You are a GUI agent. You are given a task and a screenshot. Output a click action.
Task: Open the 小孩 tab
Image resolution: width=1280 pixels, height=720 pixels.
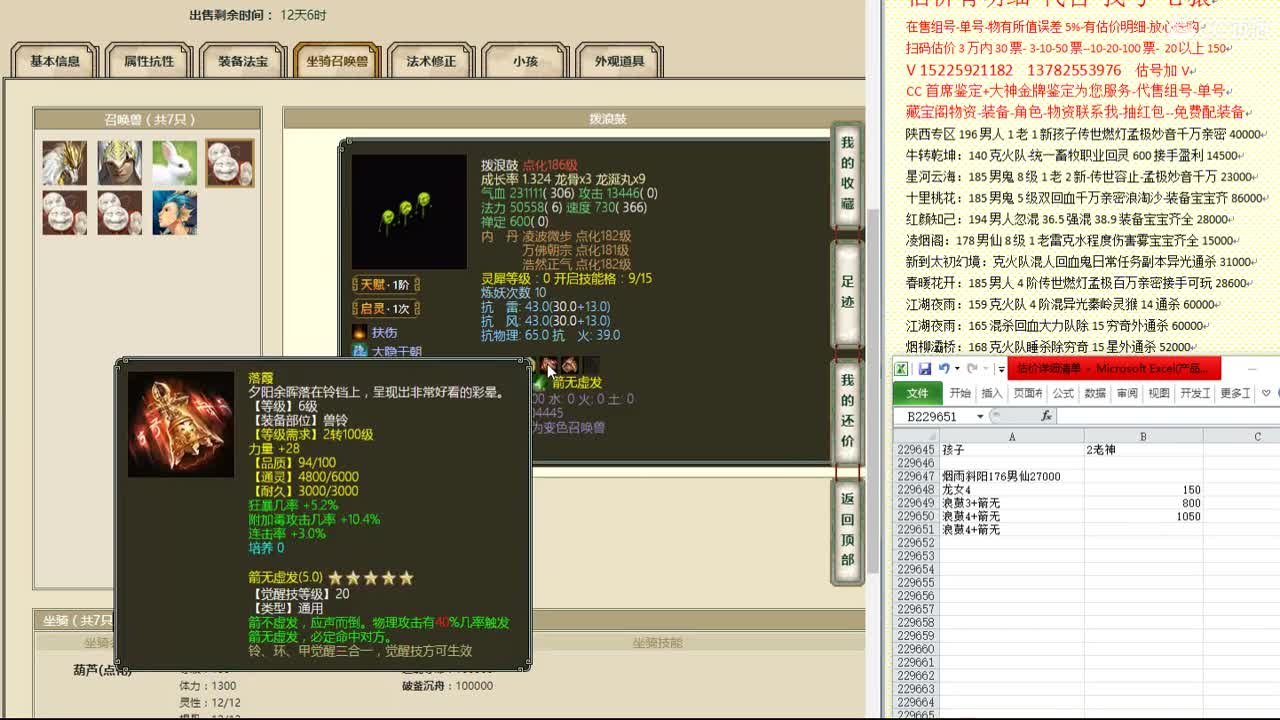[525, 61]
